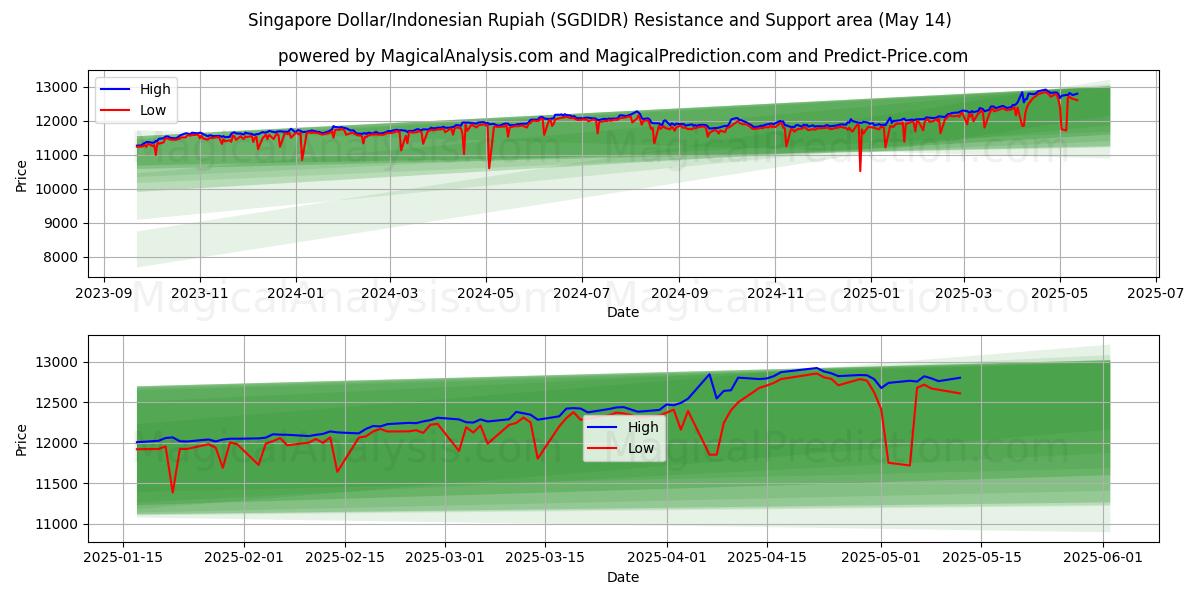Click the 2025-04-01 date tick label
1200x600 pixels.
coord(666,559)
